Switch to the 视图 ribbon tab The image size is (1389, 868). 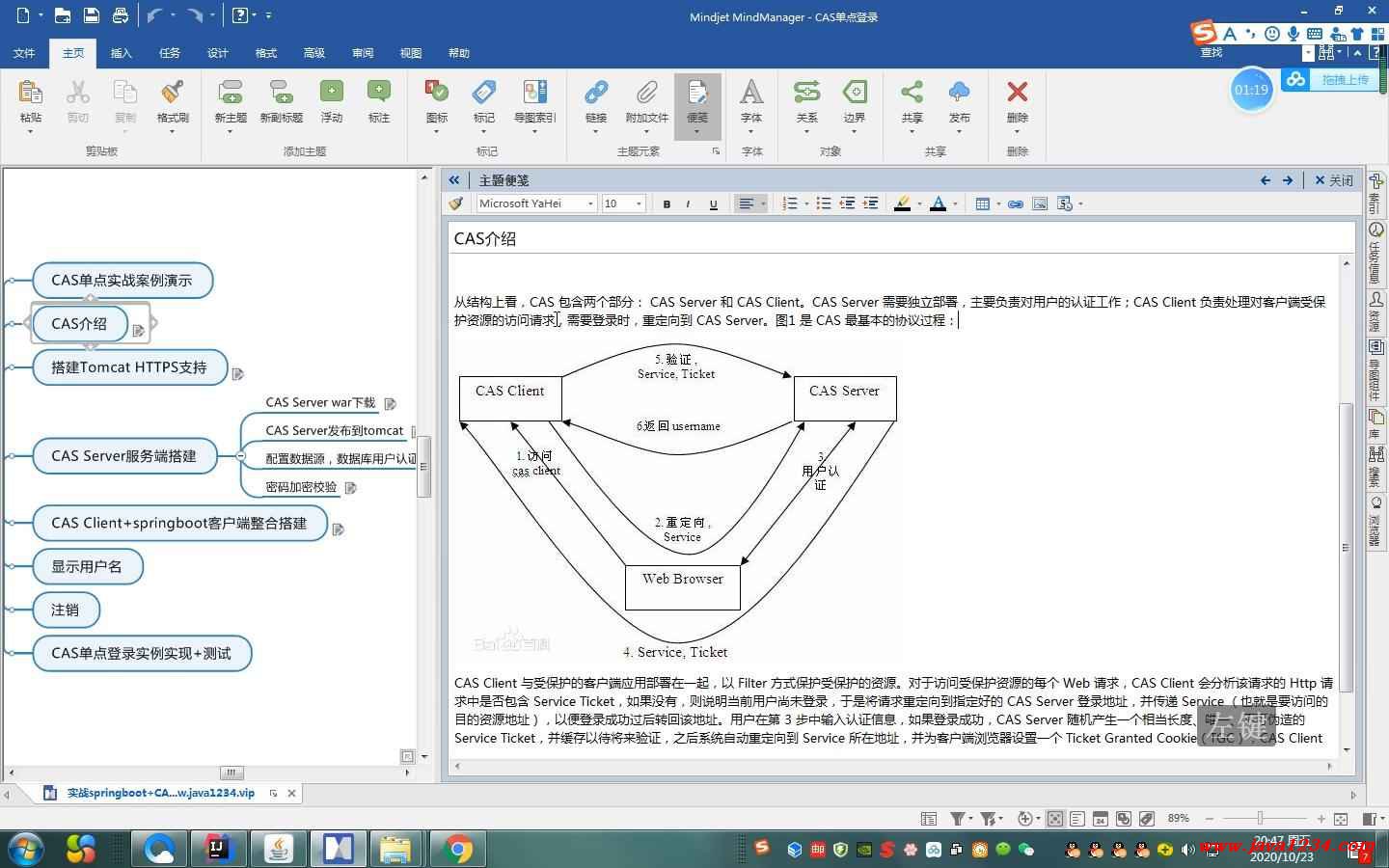coord(411,53)
